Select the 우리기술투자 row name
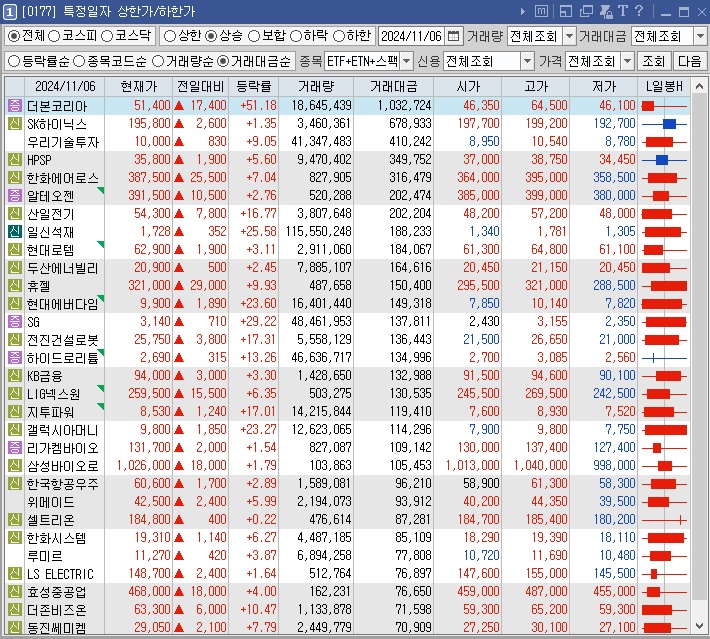710x639 pixels. point(63,142)
